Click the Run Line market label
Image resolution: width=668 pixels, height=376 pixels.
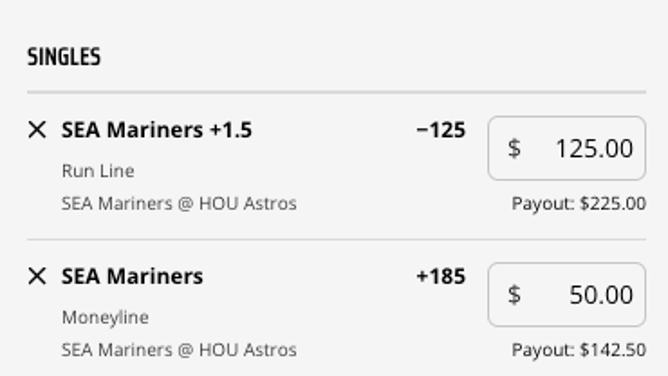coord(98,171)
